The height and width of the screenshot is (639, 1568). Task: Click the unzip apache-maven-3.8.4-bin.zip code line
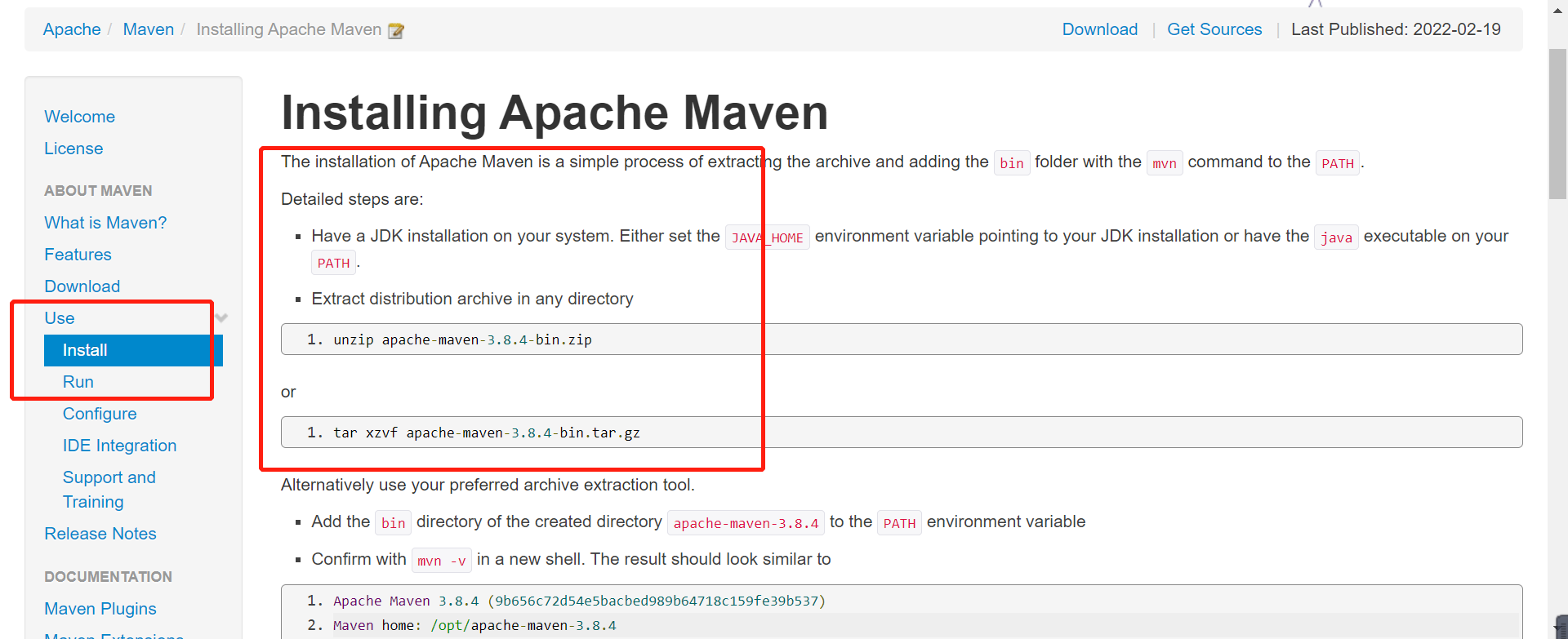(x=902, y=339)
